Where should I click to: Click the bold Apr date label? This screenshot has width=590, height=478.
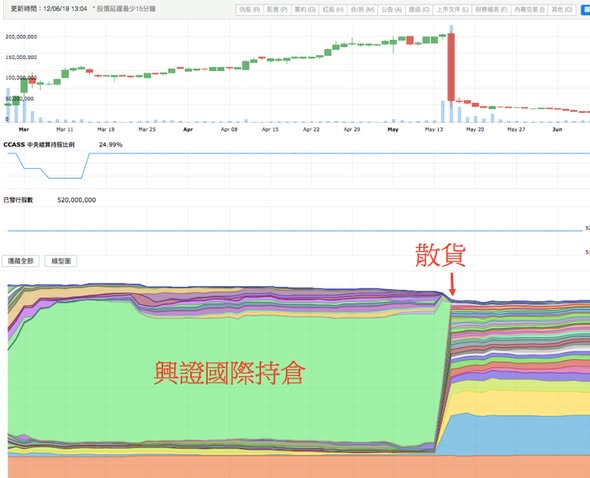[188, 129]
